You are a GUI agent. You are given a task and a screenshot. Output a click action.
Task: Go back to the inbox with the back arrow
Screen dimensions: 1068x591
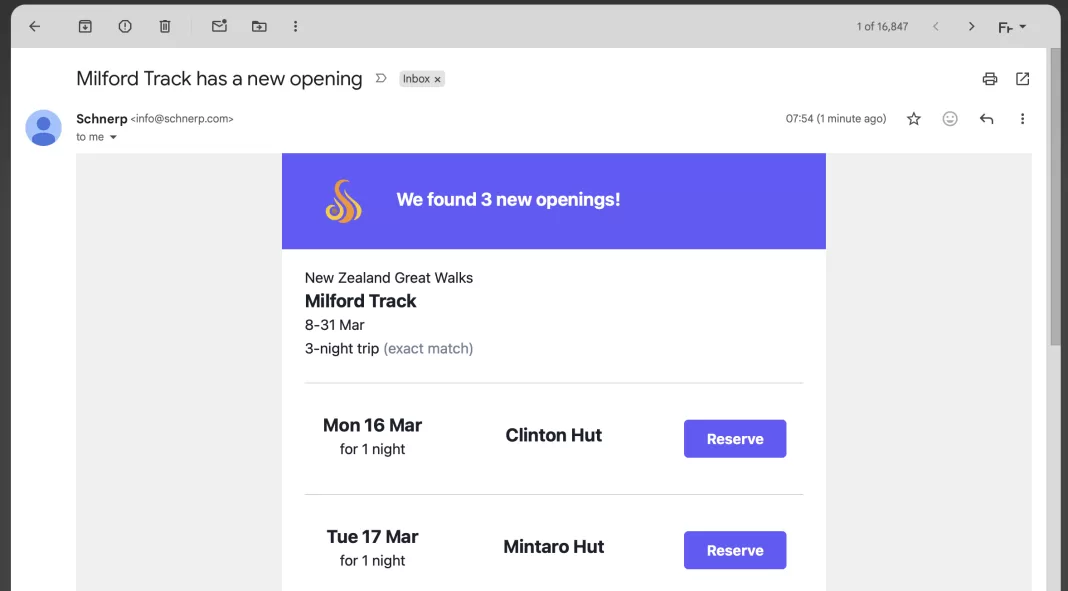(x=34, y=26)
